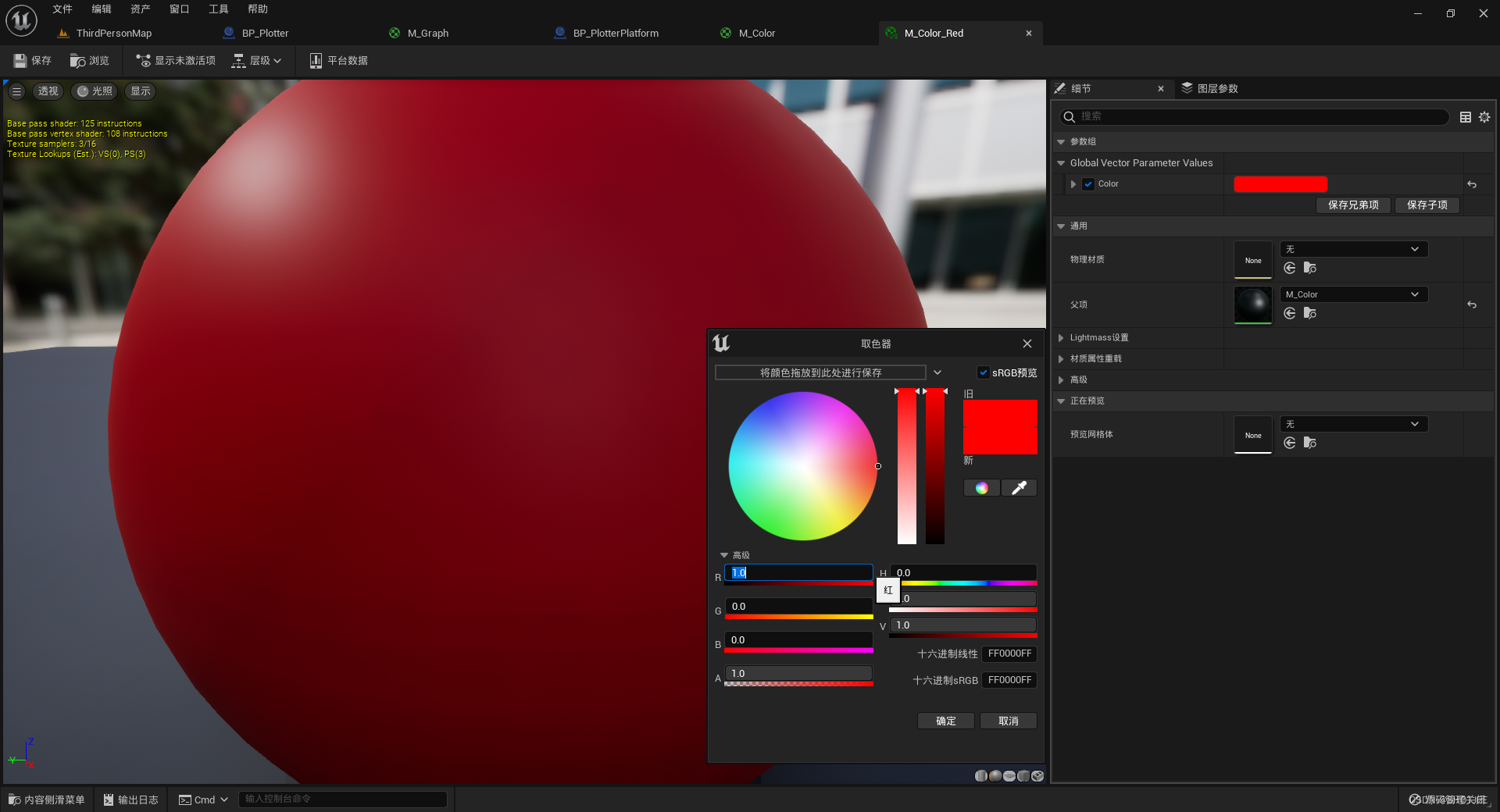Use selected asset for Preview Mesh

[1290, 443]
